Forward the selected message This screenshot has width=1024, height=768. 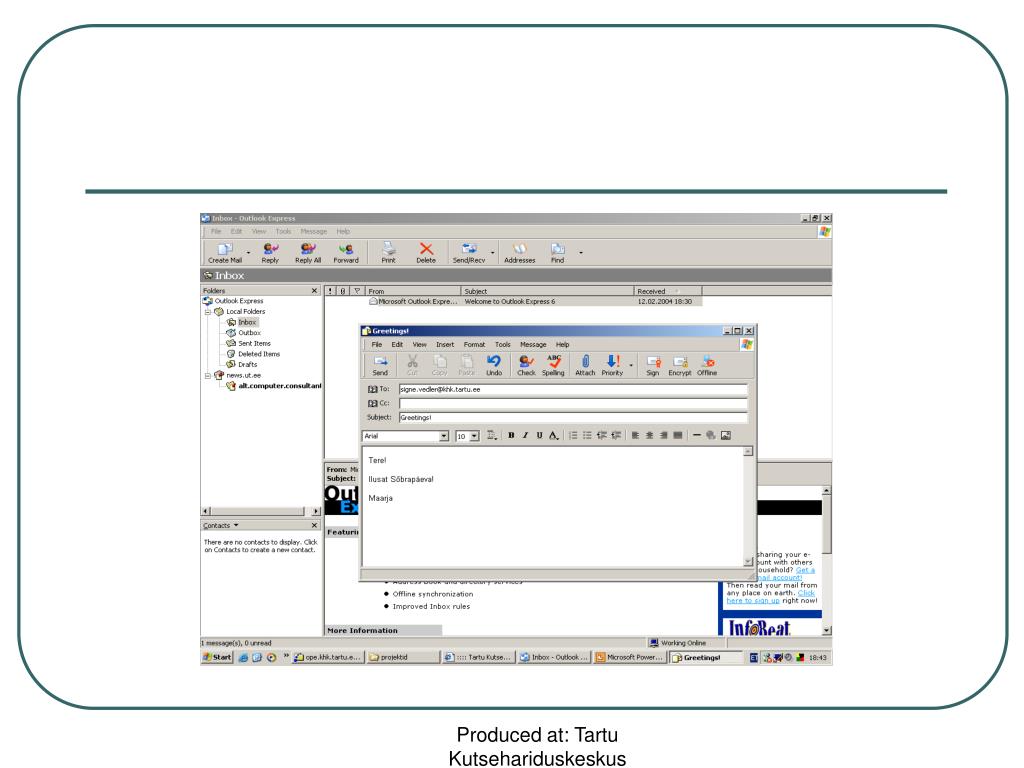pos(346,253)
